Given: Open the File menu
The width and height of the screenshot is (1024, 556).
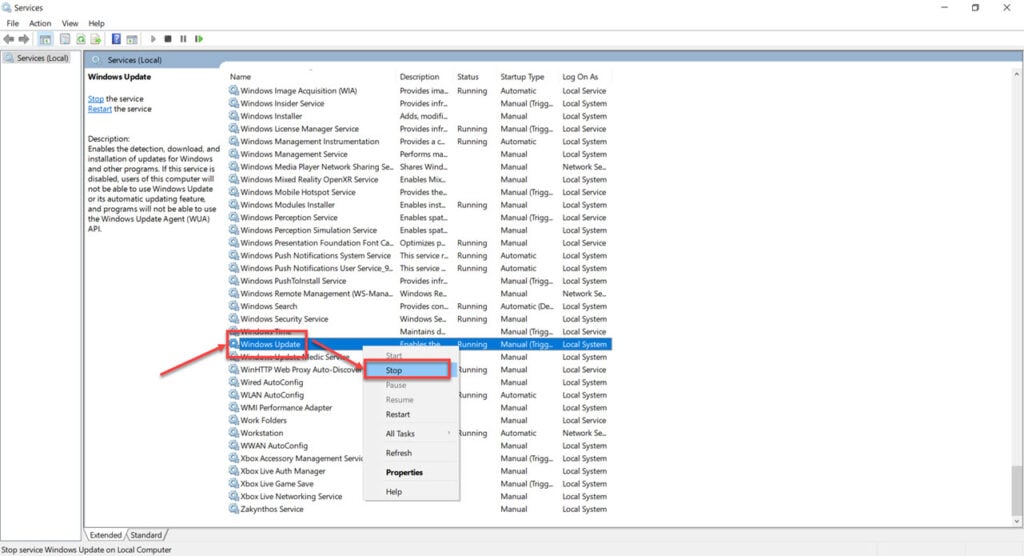Looking at the screenshot, I should pyautogui.click(x=12, y=24).
